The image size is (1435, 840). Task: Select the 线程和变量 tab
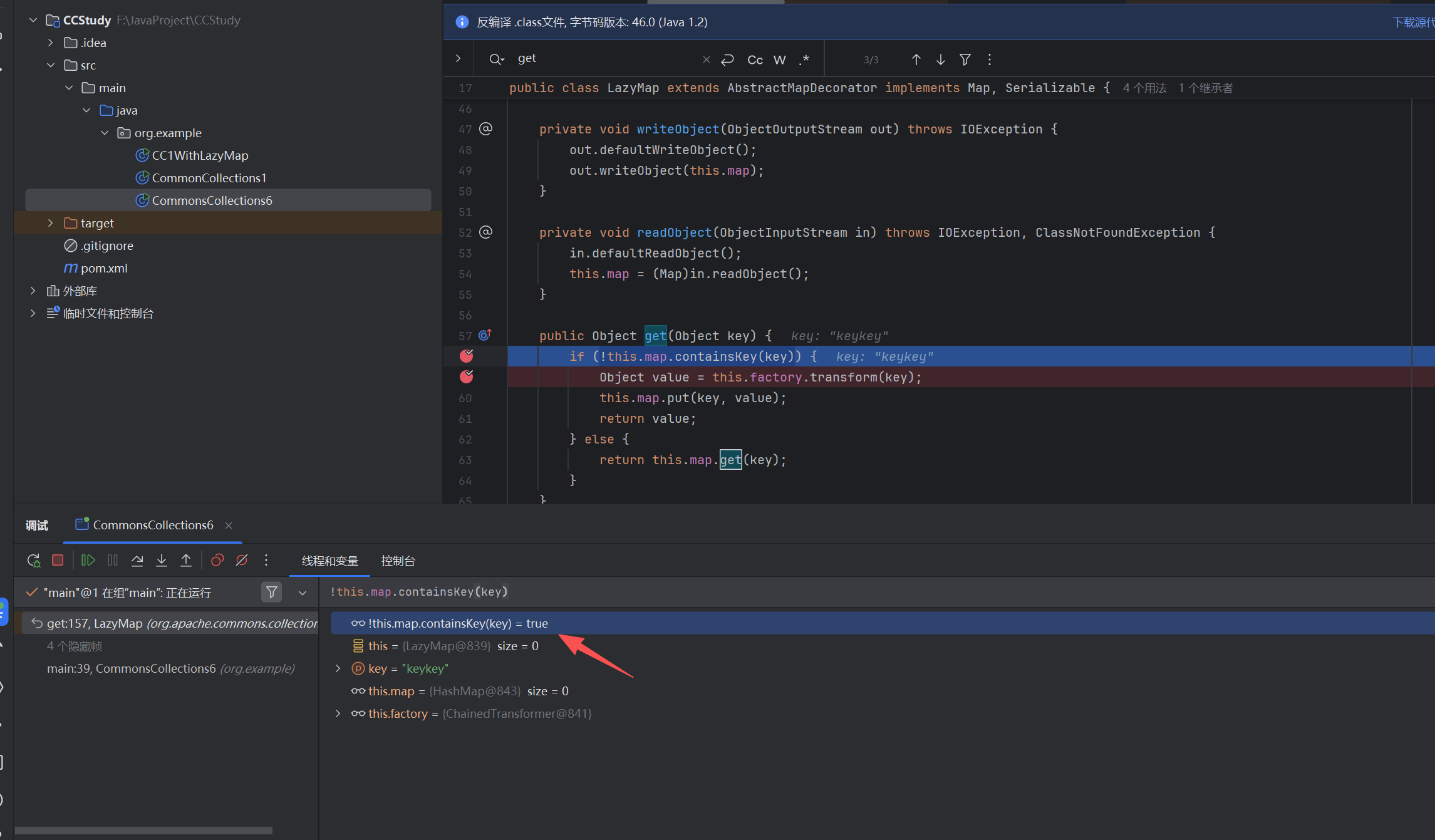[x=329, y=561]
